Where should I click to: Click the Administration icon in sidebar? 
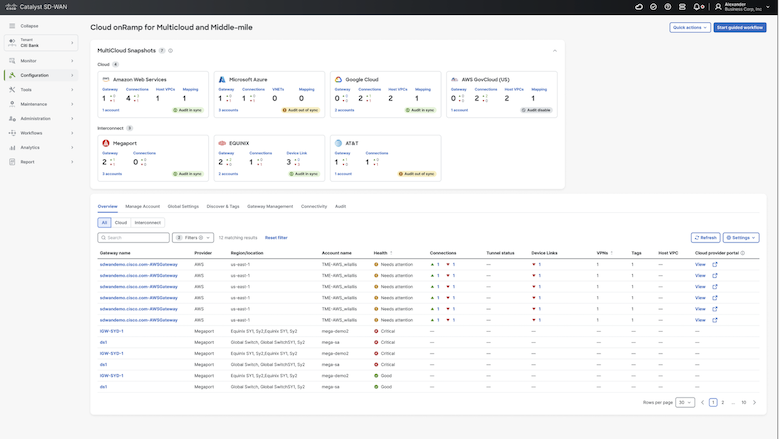coord(12,118)
